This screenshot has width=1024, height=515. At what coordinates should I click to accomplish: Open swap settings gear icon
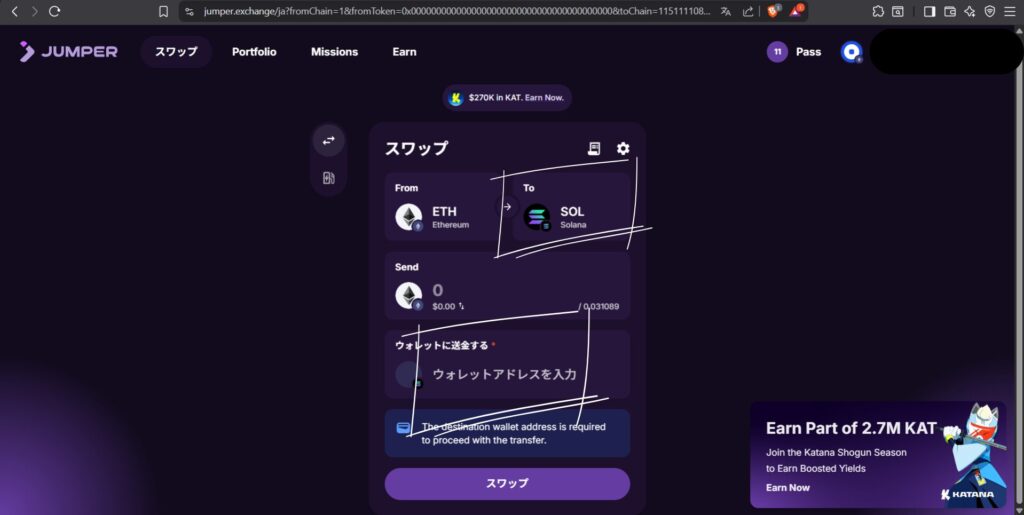tap(623, 148)
